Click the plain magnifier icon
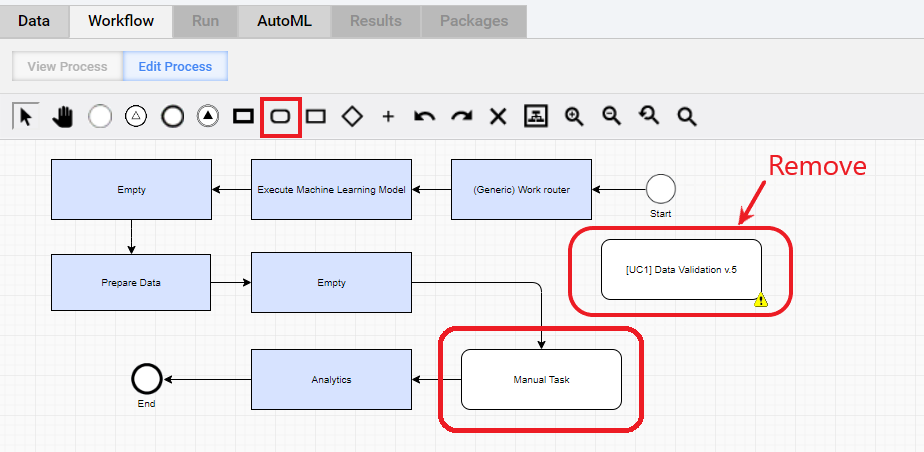 click(x=687, y=117)
